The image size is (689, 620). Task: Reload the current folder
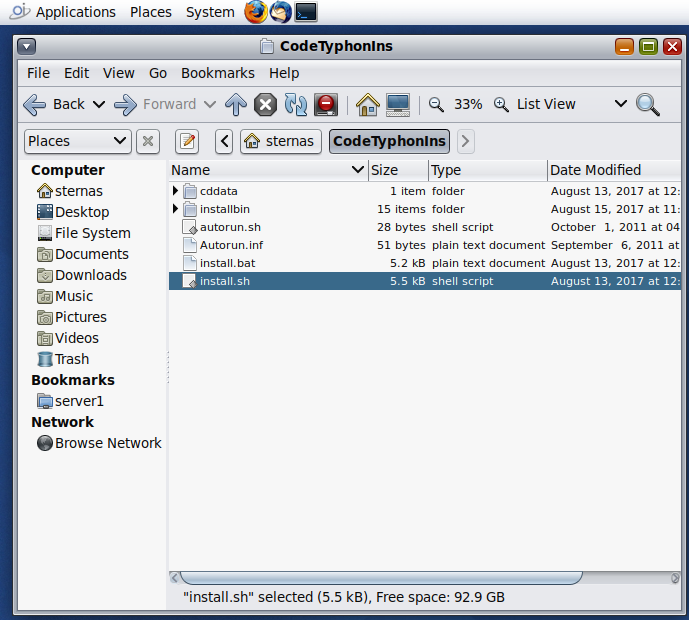click(x=296, y=105)
